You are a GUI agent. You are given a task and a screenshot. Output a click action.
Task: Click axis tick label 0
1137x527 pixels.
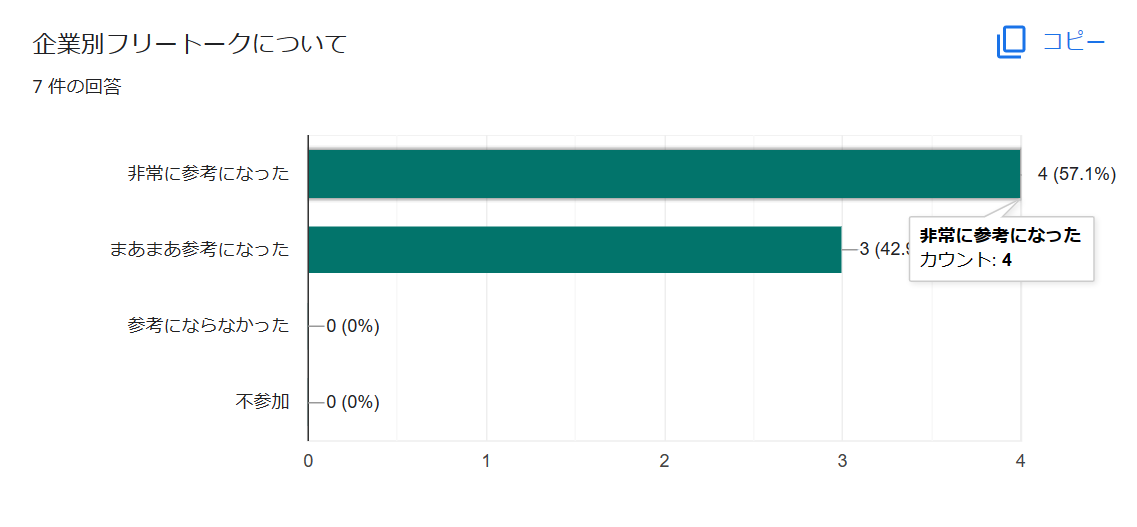[308, 461]
